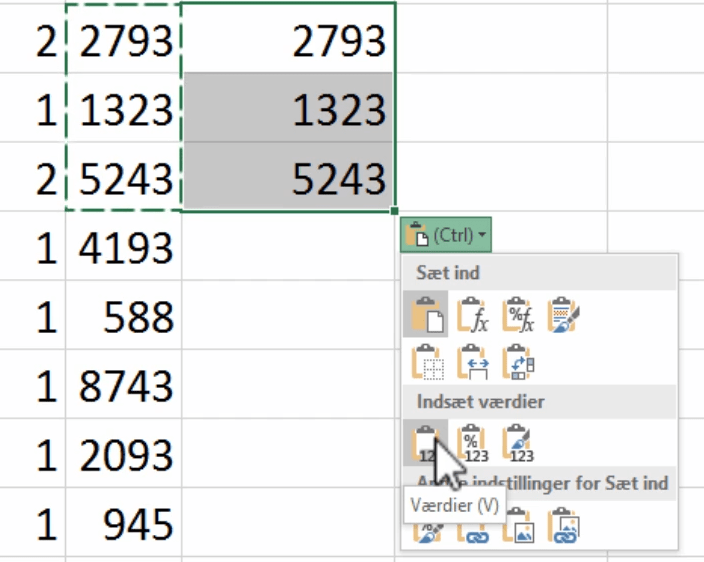Screen dimensions: 704x562
Task: Select Keep Source Formatting paste icon
Action: (564, 314)
